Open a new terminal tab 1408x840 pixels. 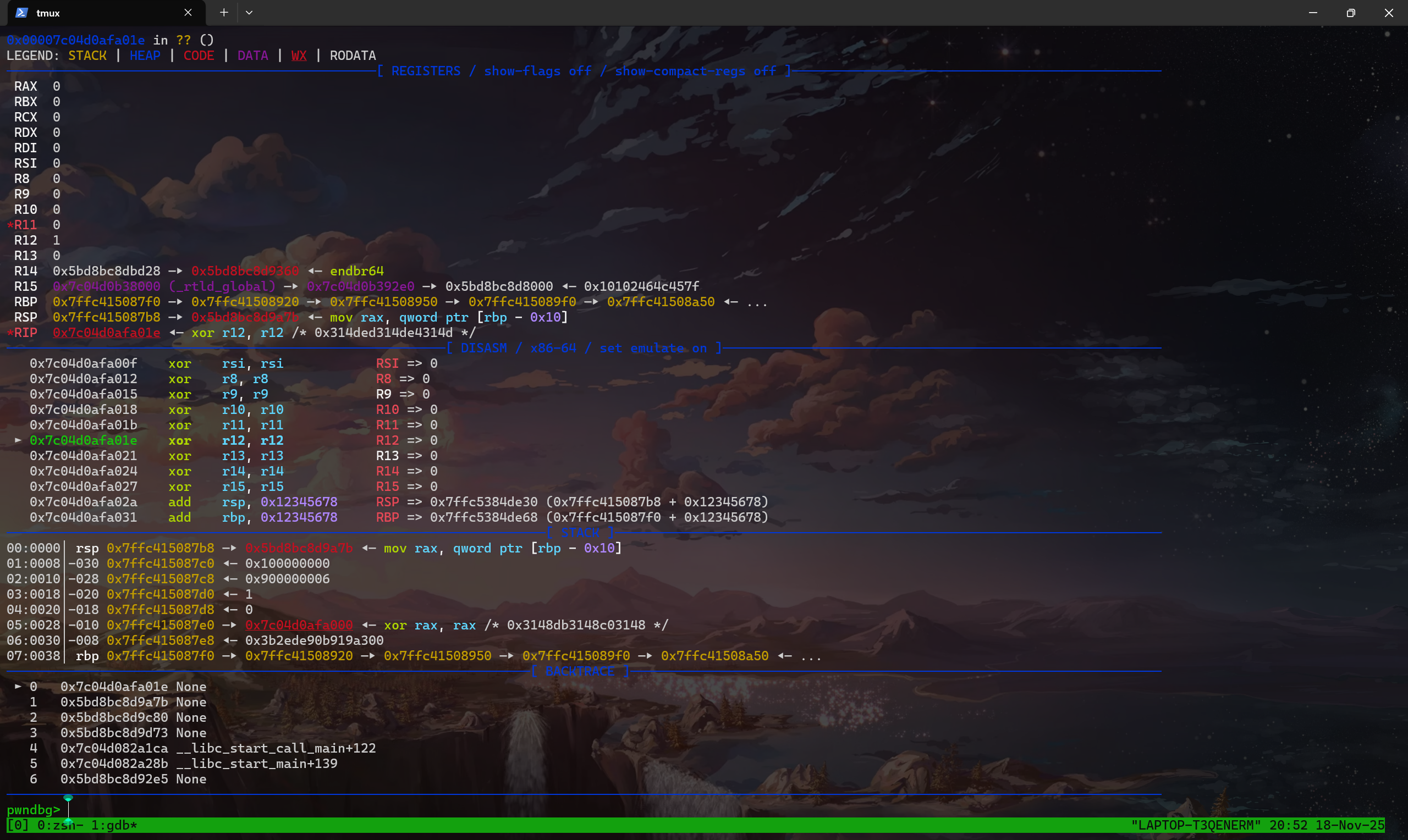click(224, 13)
